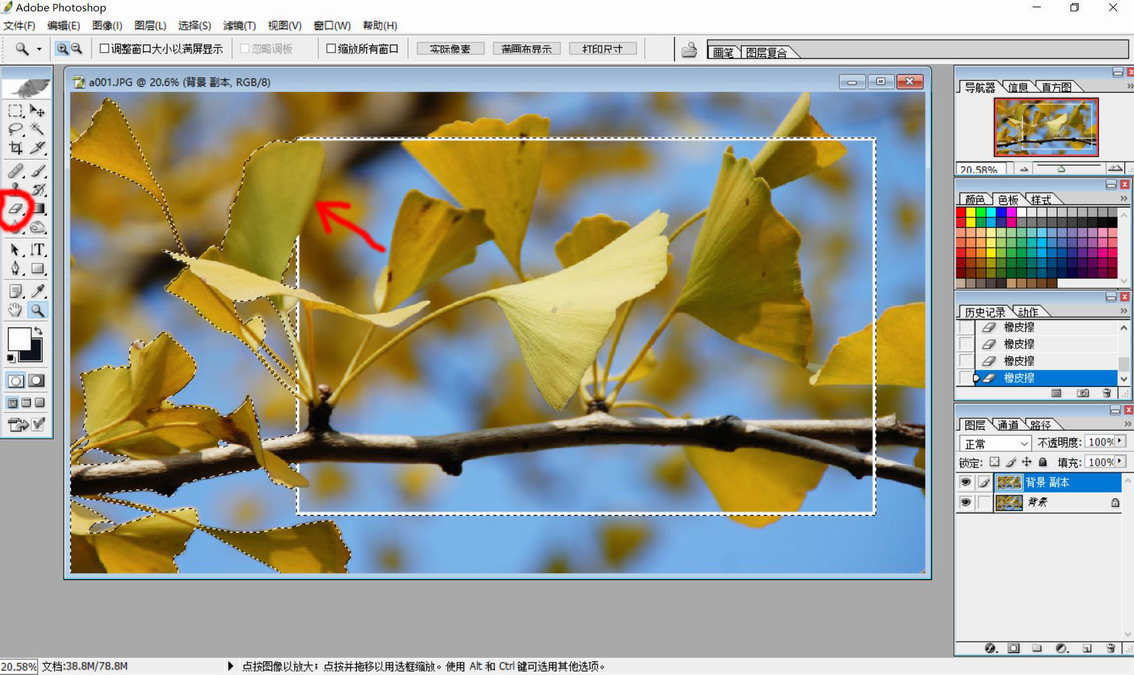The width and height of the screenshot is (1134, 675).
Task: Select the Type tool
Action: (x=38, y=250)
